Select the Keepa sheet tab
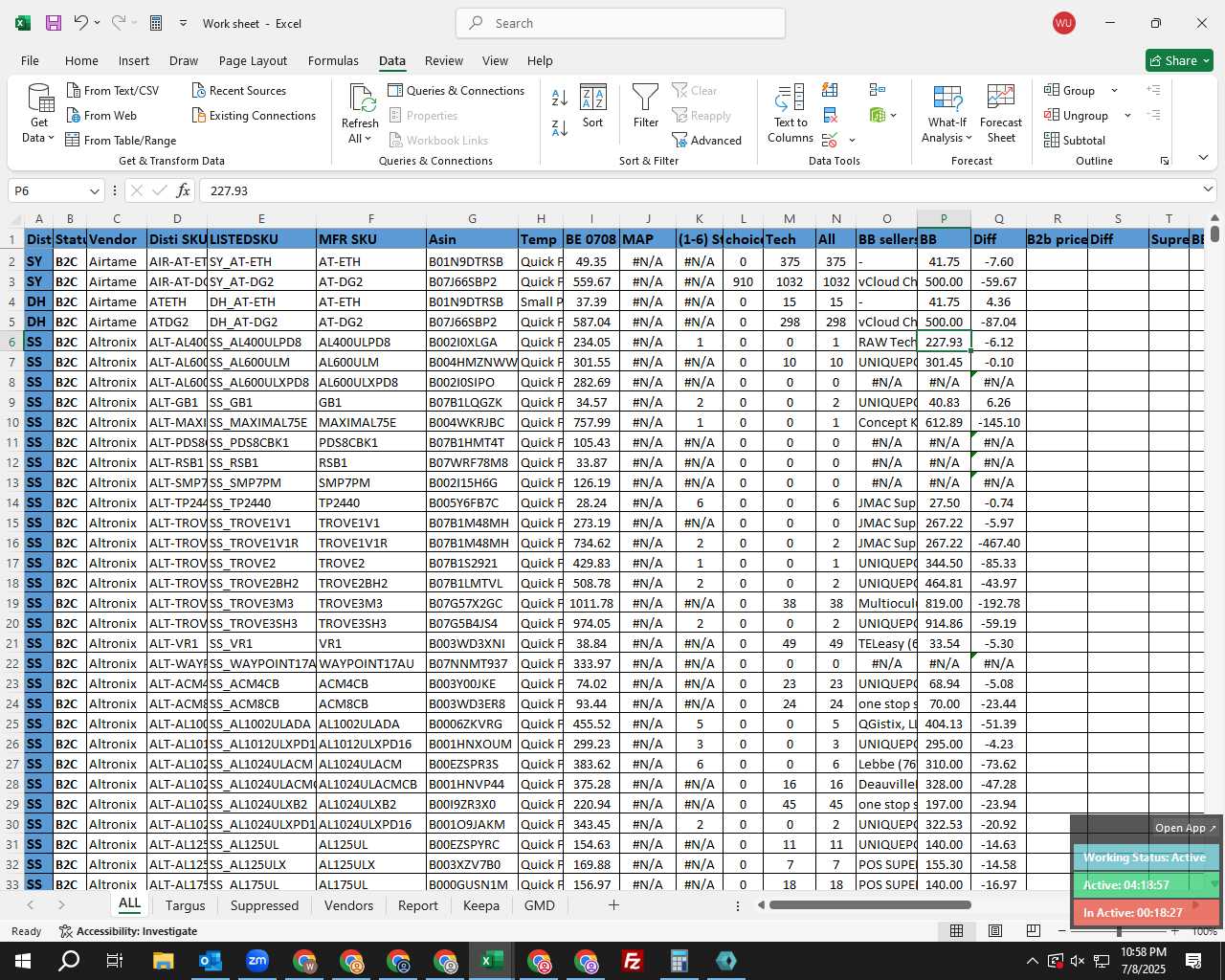1225x980 pixels. pos(480,905)
